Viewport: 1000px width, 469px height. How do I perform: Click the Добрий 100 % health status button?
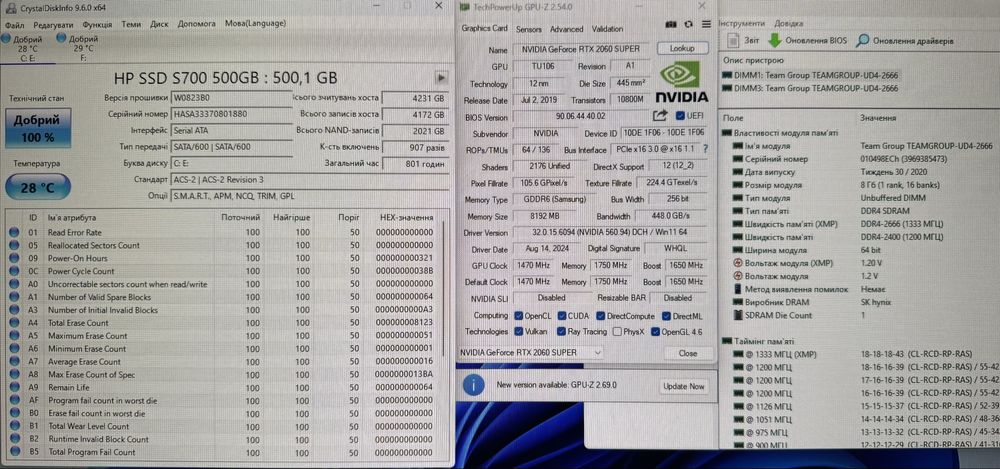(38, 128)
